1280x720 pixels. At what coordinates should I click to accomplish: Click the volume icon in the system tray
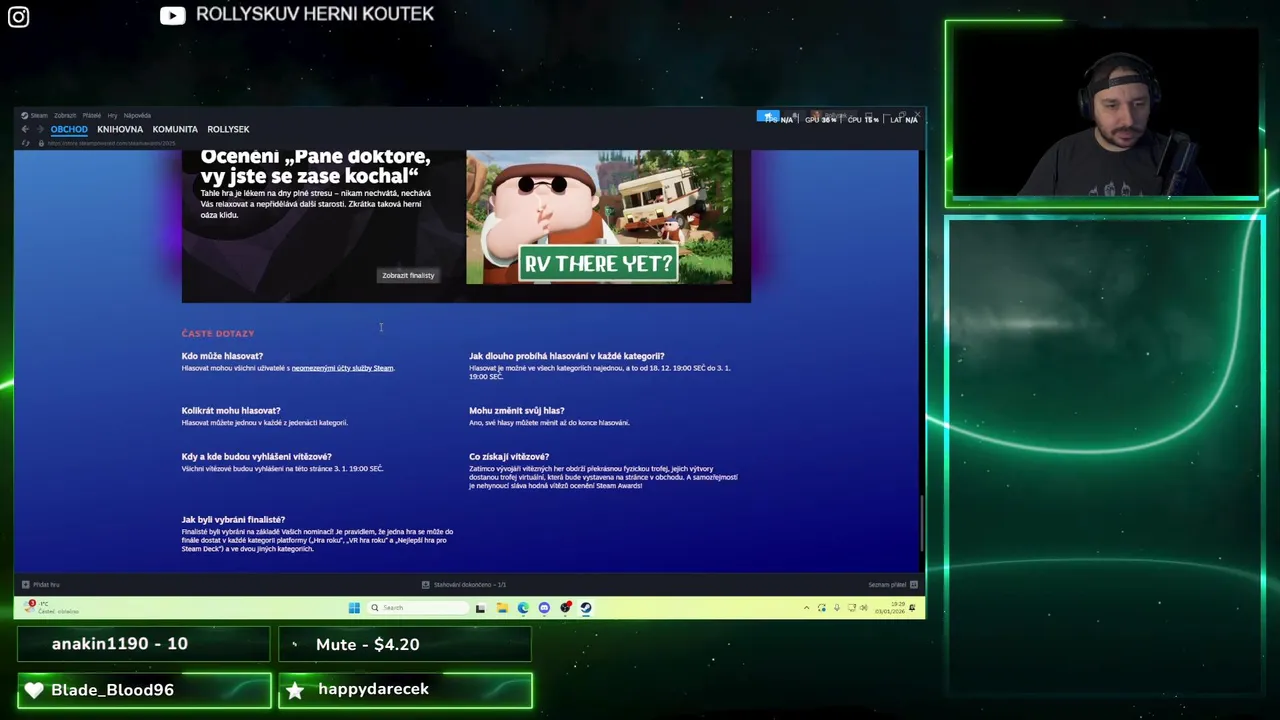tap(864, 608)
